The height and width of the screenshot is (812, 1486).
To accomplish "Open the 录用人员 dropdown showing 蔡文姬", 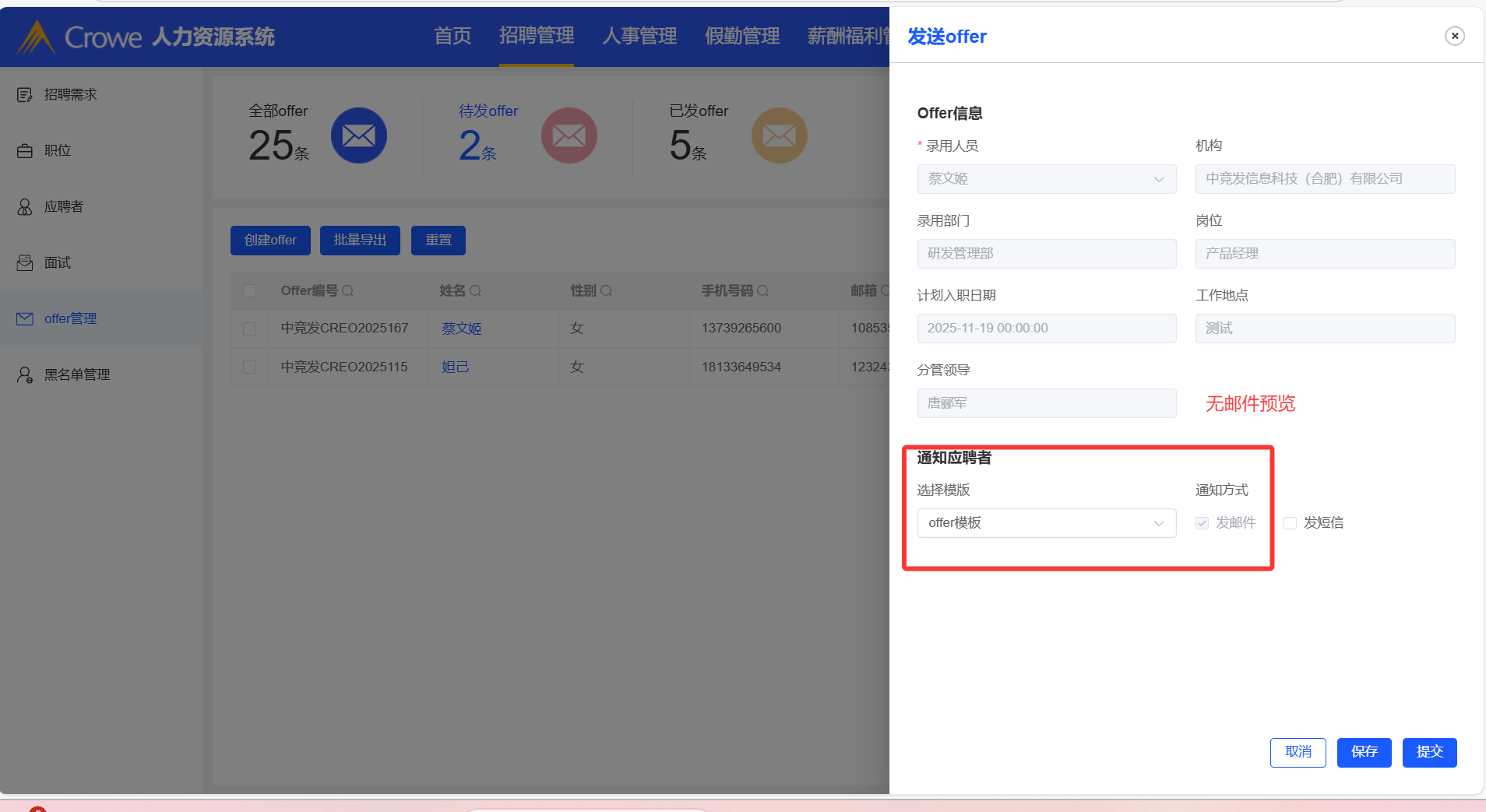I will click(1047, 179).
